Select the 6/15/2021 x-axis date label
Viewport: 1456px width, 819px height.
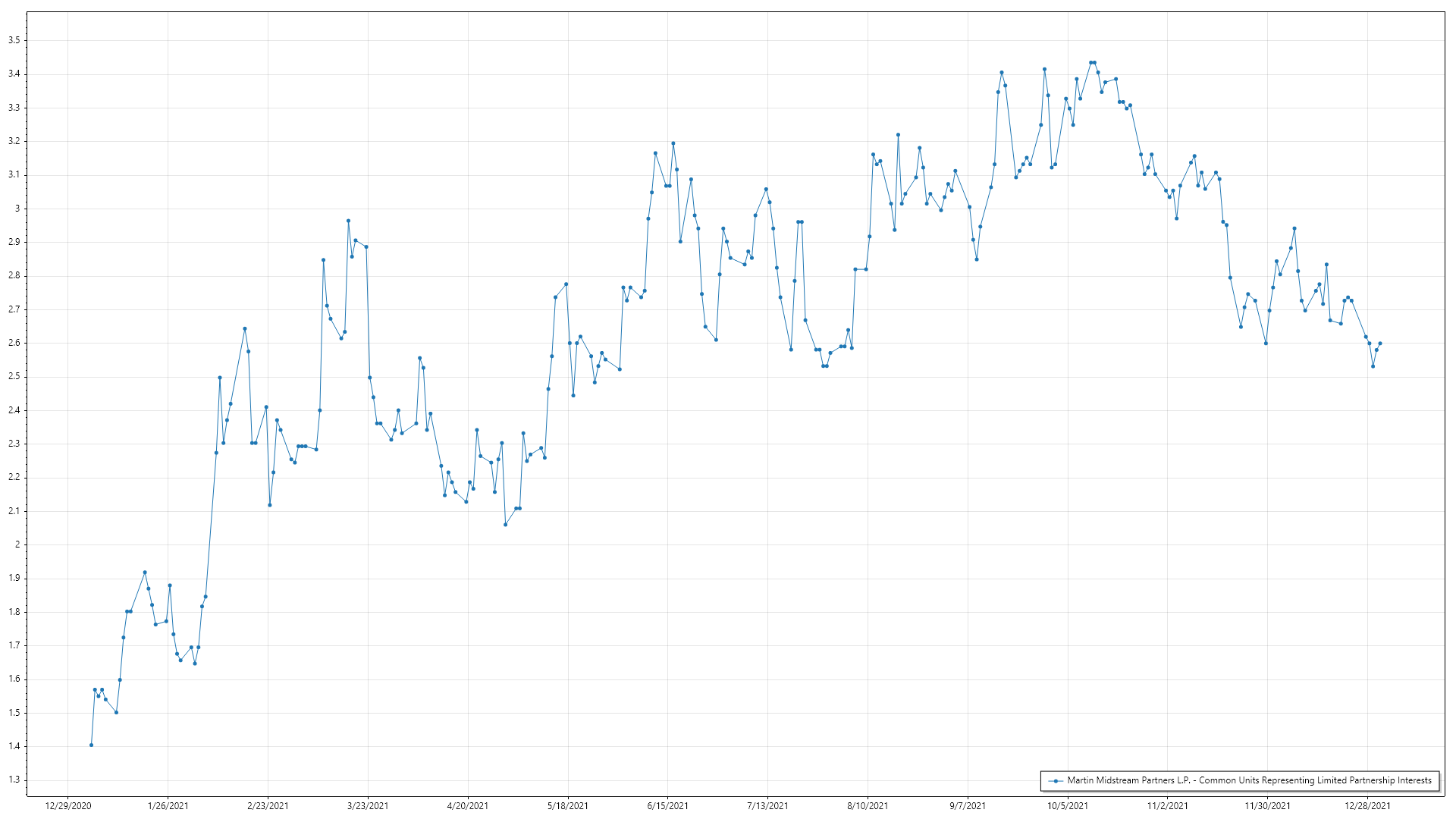pyautogui.click(x=668, y=805)
